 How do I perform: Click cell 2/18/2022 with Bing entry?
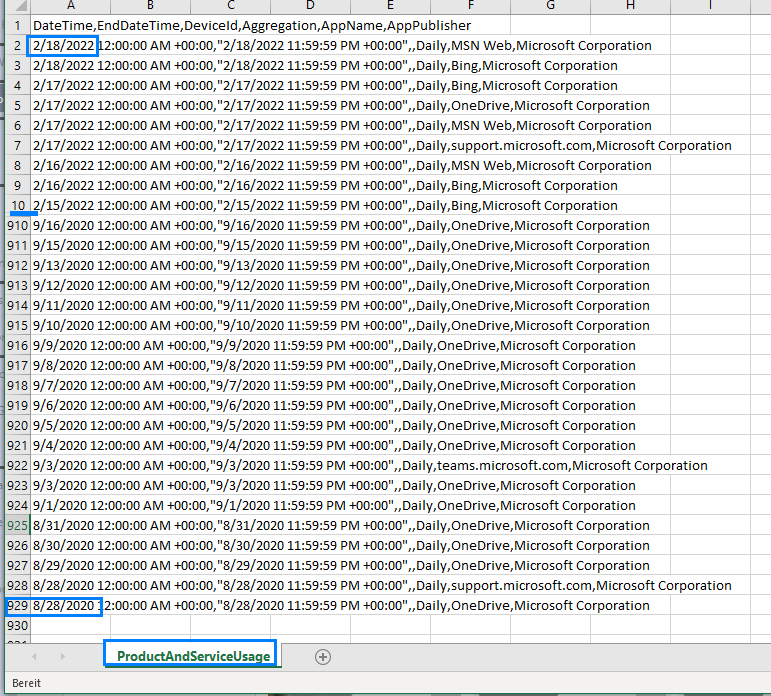325,65
